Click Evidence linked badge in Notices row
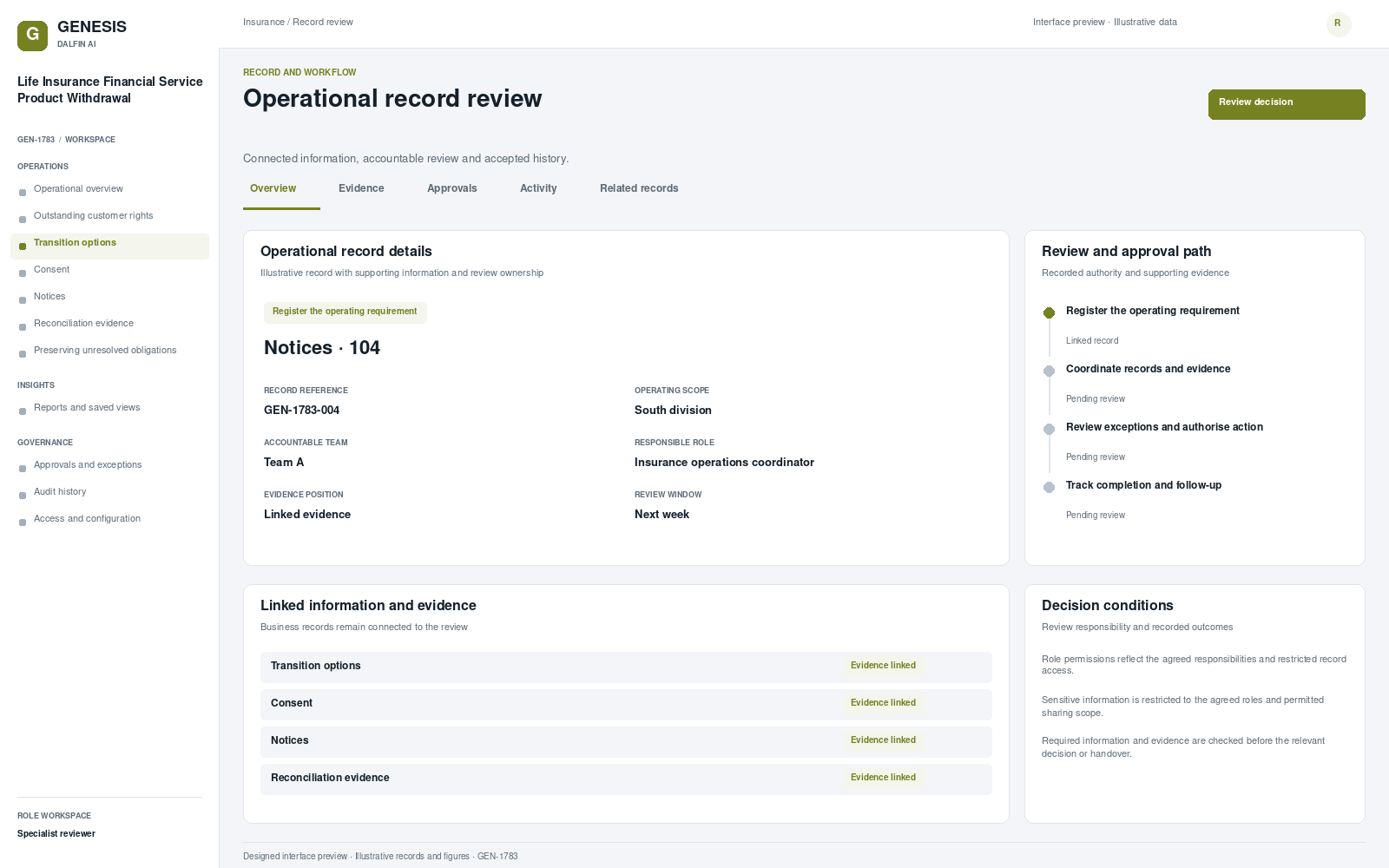 [883, 740]
